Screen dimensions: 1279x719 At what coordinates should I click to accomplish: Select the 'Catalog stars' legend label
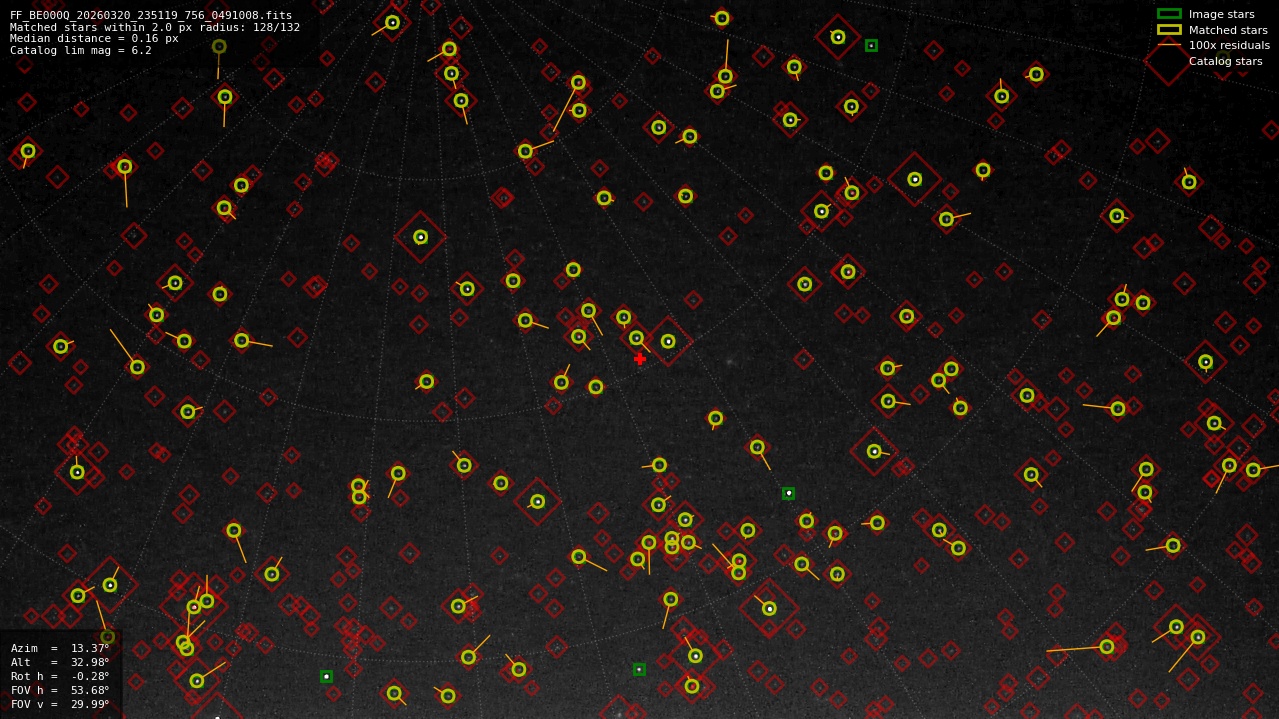coord(1225,61)
